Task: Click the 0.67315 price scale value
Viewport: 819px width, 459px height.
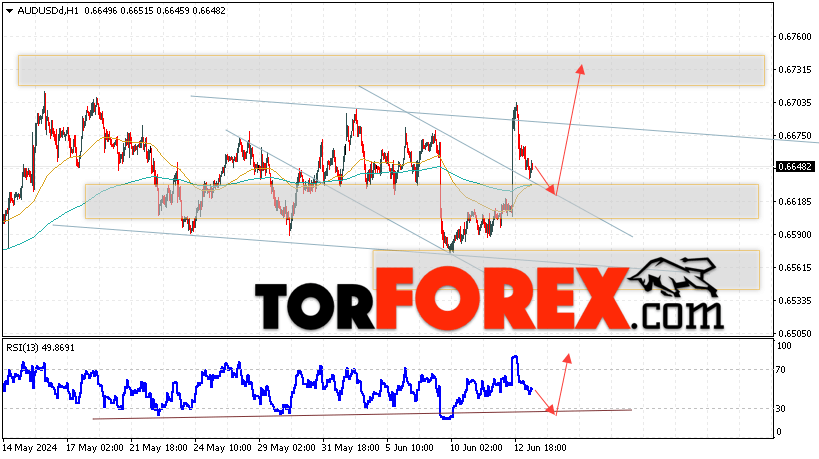Action: pos(795,69)
